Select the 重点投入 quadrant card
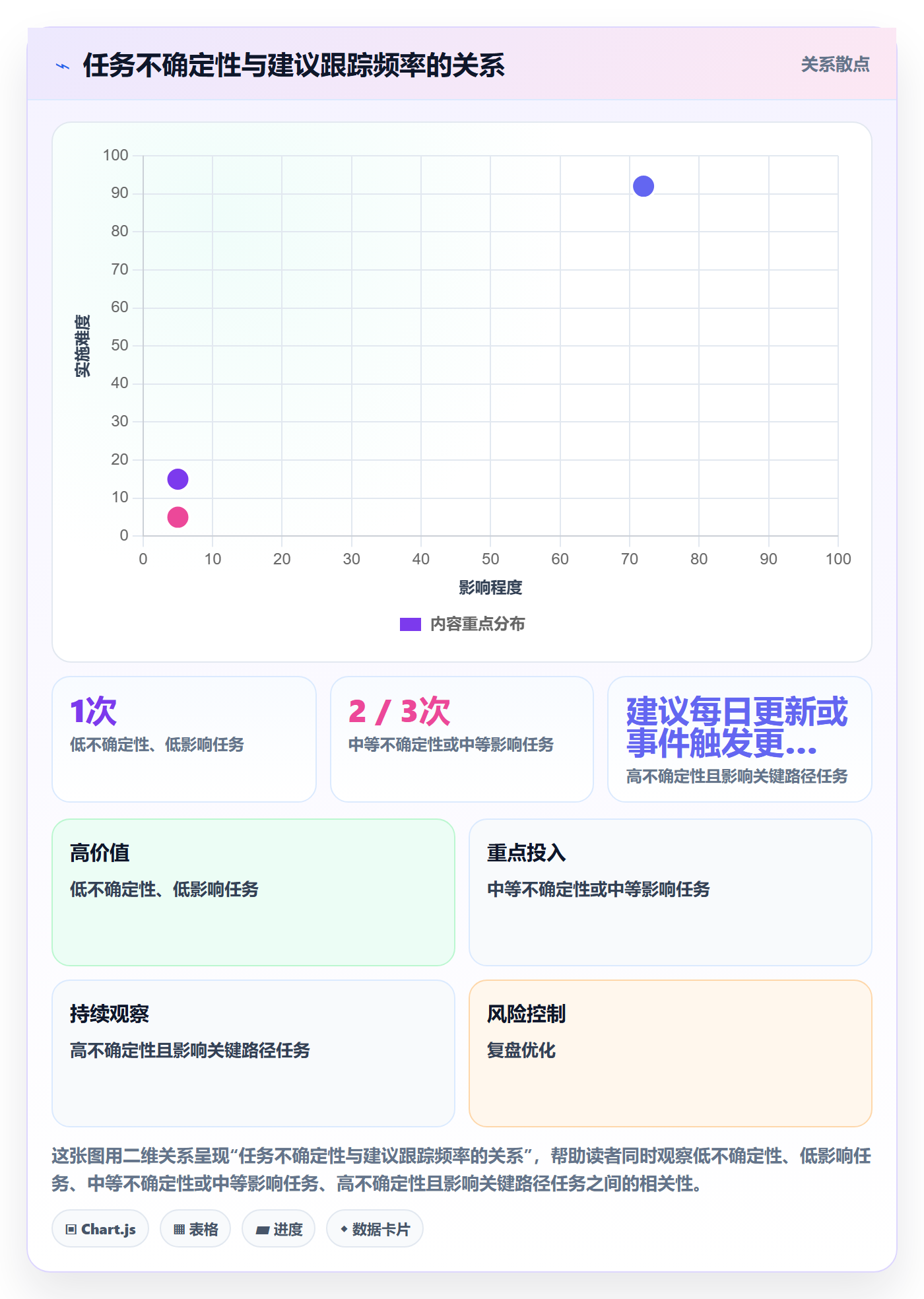Screen dimensions: 924x1299 tap(671, 892)
